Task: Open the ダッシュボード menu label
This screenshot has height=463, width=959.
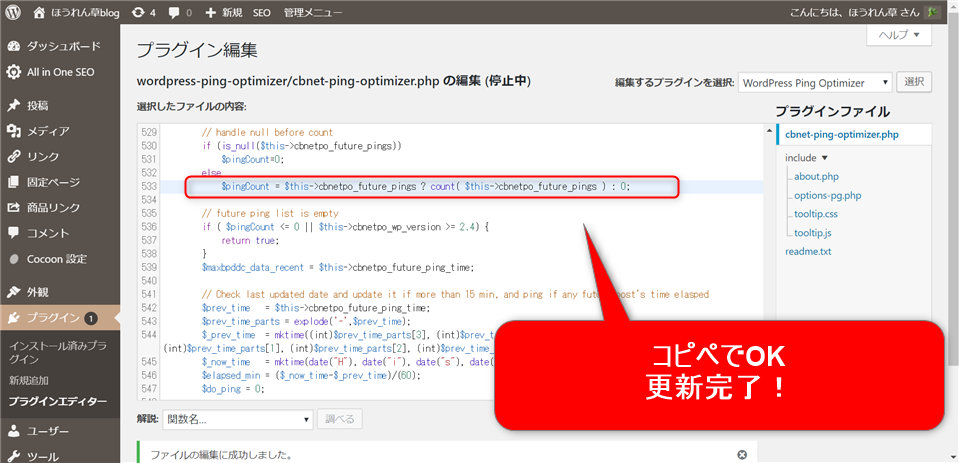Action: coord(64,46)
